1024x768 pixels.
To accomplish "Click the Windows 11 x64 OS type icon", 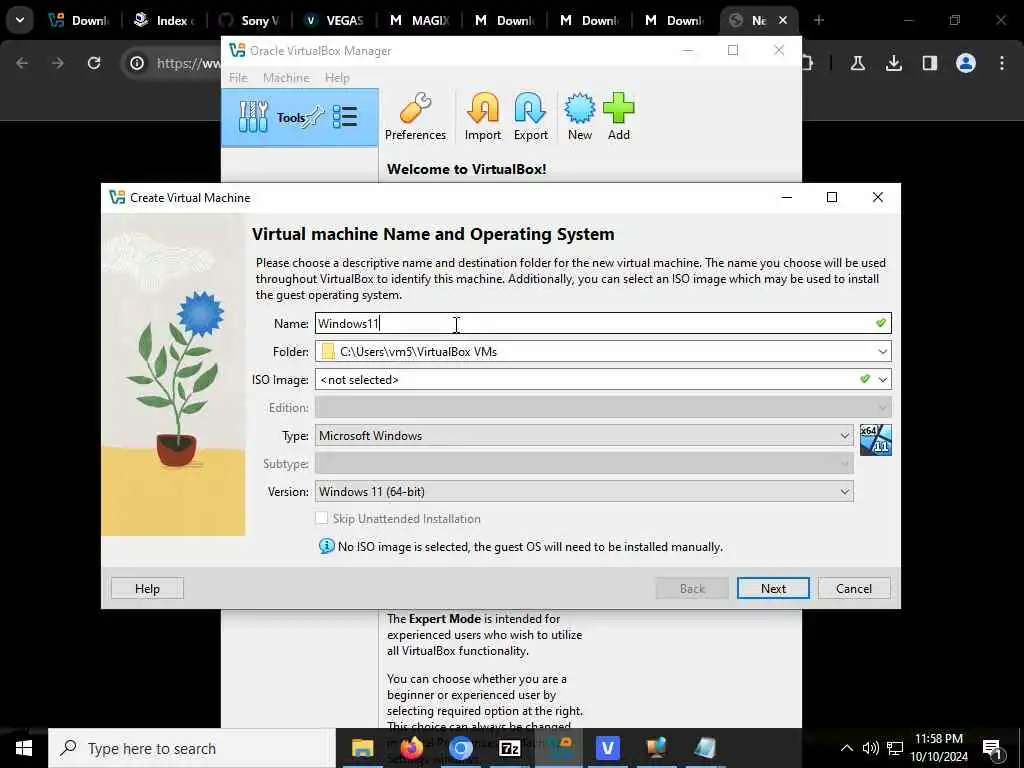I will [x=875, y=440].
